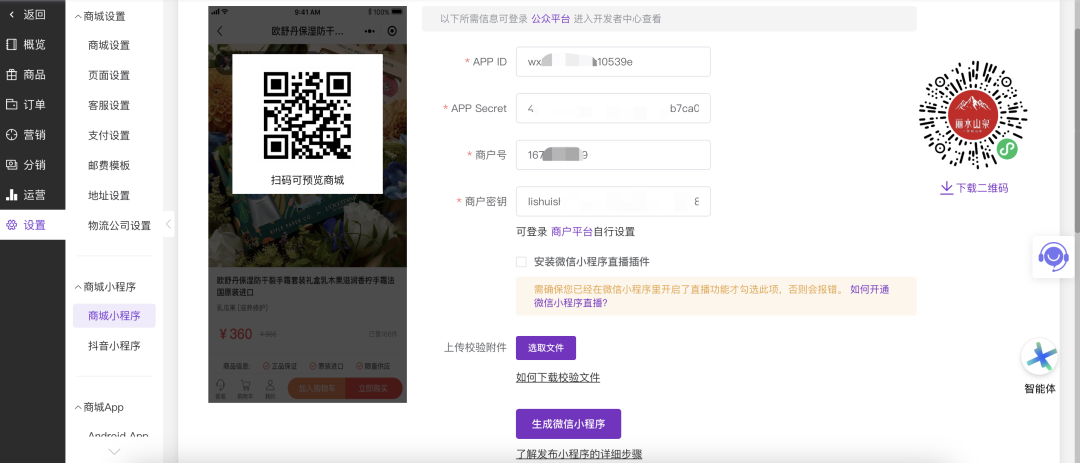Screen dimensions: 1080x463
Task: Click 下载二维码 download link
Action: pos(982,188)
